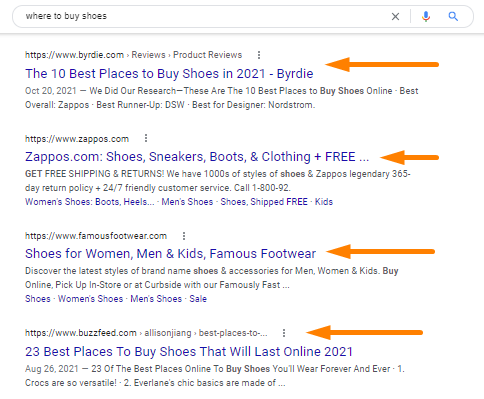The image size is (484, 399).
Task: Follow the 'Women's Shoes: Boots, Heels...' Zappos sitelink
Action: (x=90, y=202)
